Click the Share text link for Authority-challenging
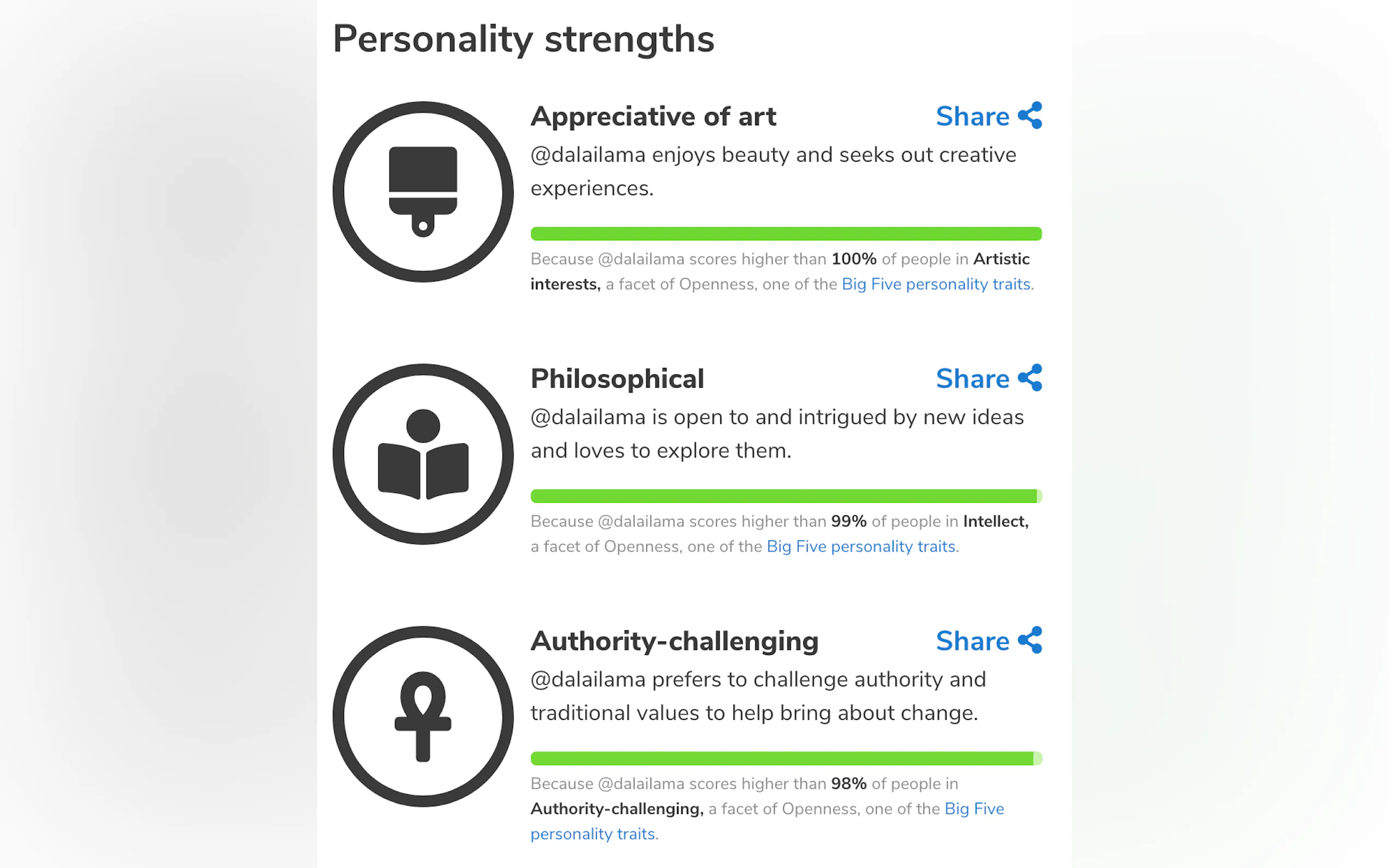This screenshot has width=1389, height=868. tap(972, 641)
